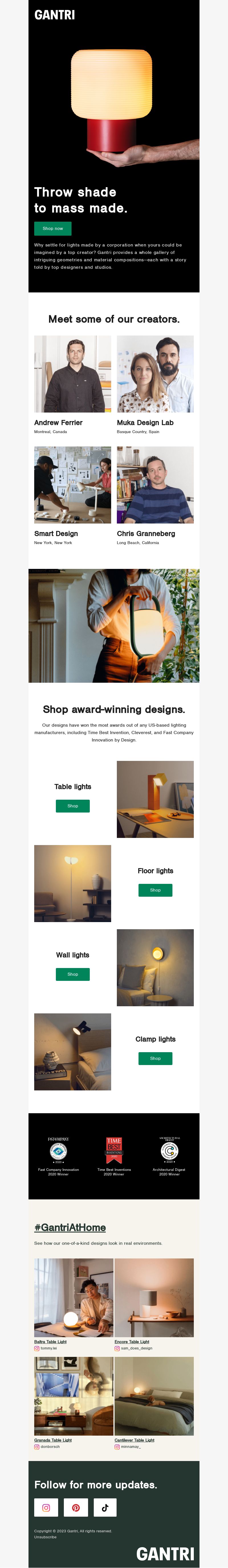
Task: Shop the Wall lights category
Action: coord(73,974)
